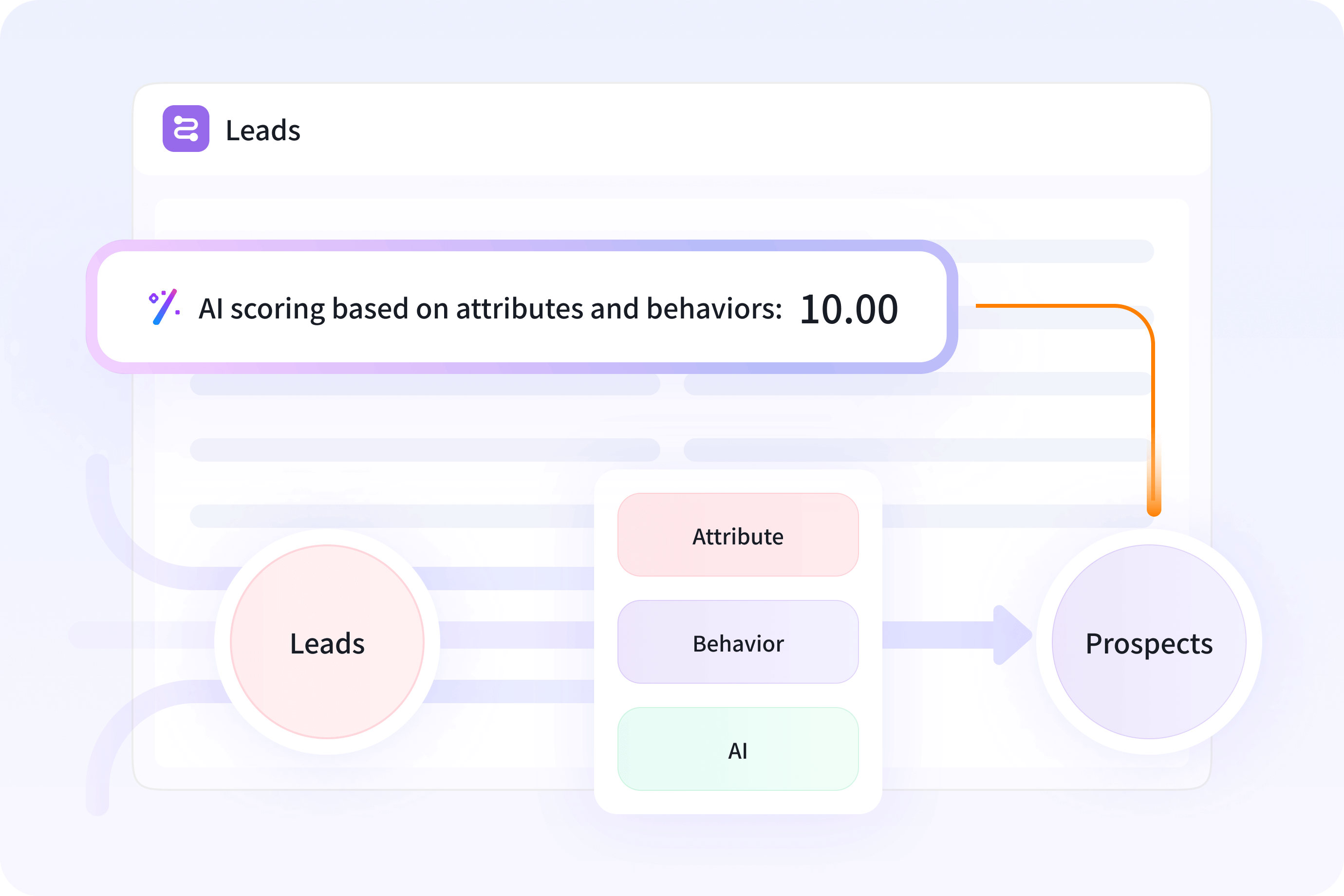Screen dimensions: 1344x896
Task: Select the pink Attribute box
Action: 738,535
